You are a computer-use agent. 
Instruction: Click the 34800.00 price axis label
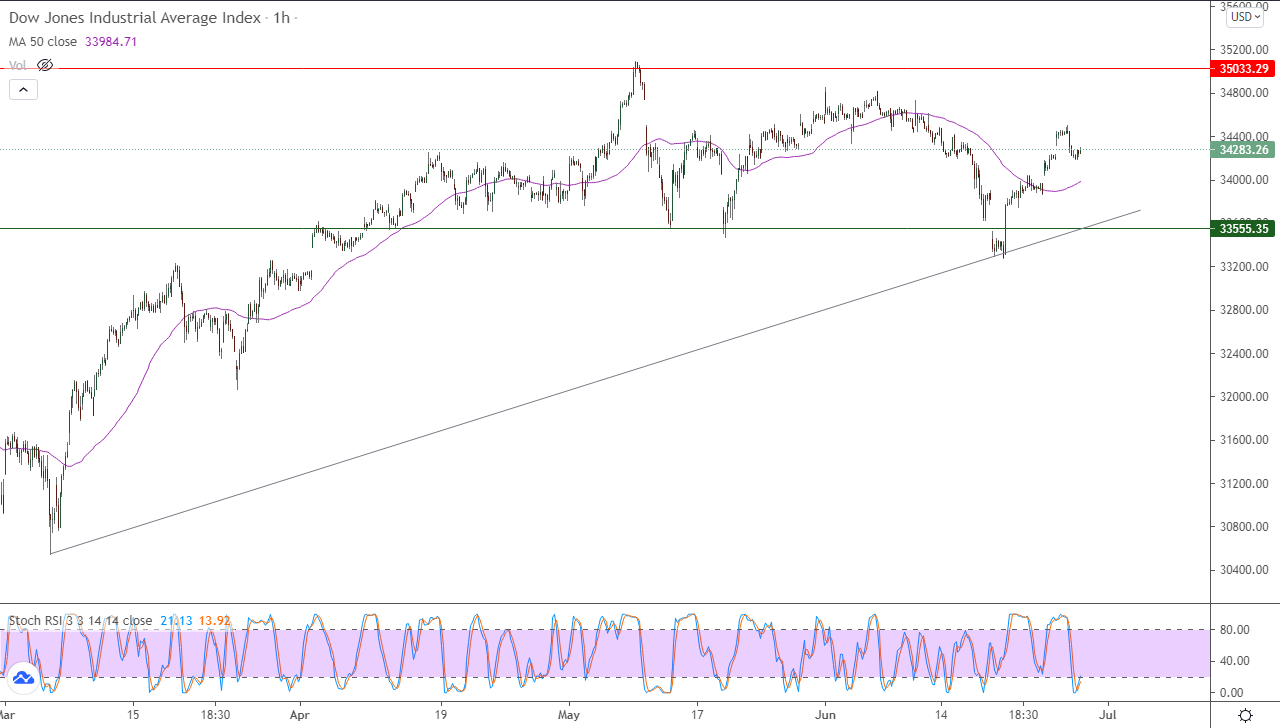[x=1242, y=93]
